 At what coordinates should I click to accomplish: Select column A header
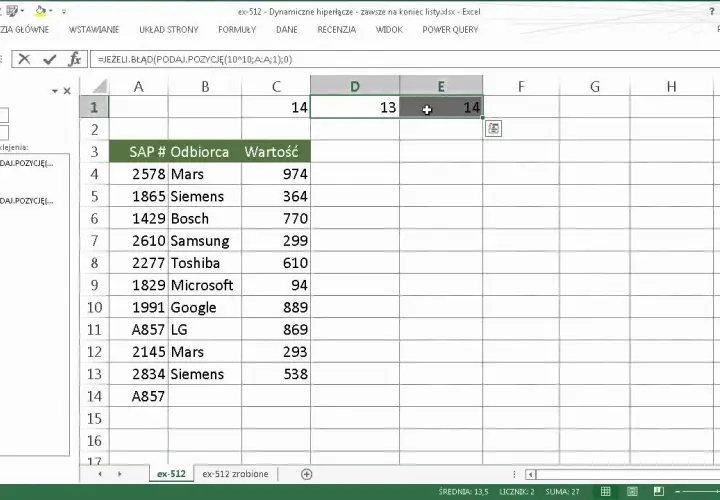[x=139, y=86]
